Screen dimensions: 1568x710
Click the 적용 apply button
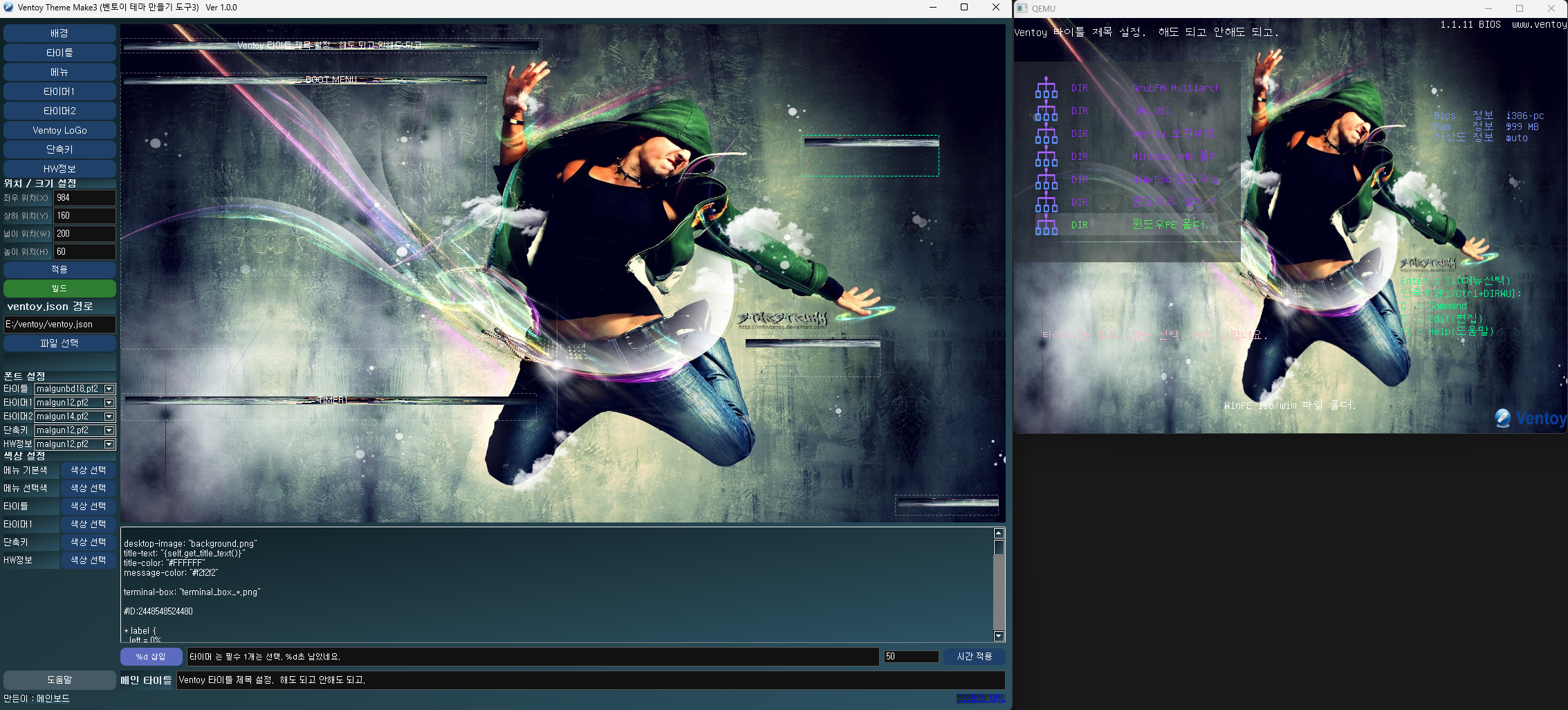pos(59,269)
